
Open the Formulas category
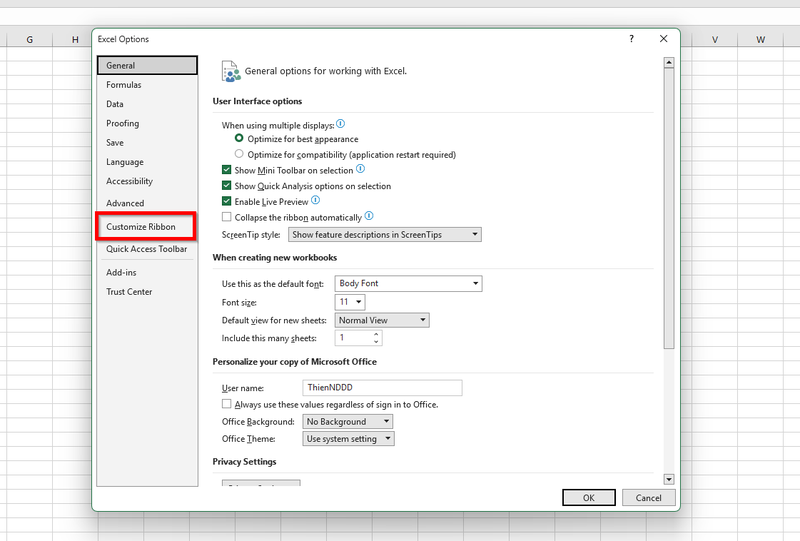click(x=147, y=85)
